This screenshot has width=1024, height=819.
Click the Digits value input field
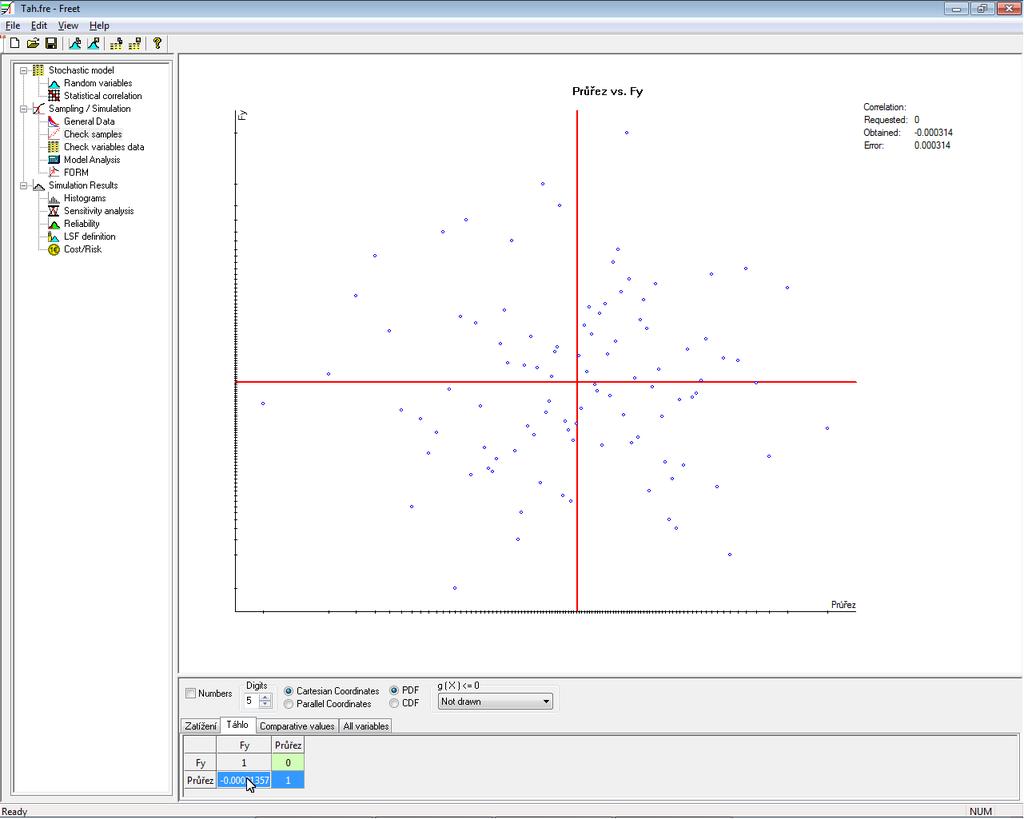[251, 701]
